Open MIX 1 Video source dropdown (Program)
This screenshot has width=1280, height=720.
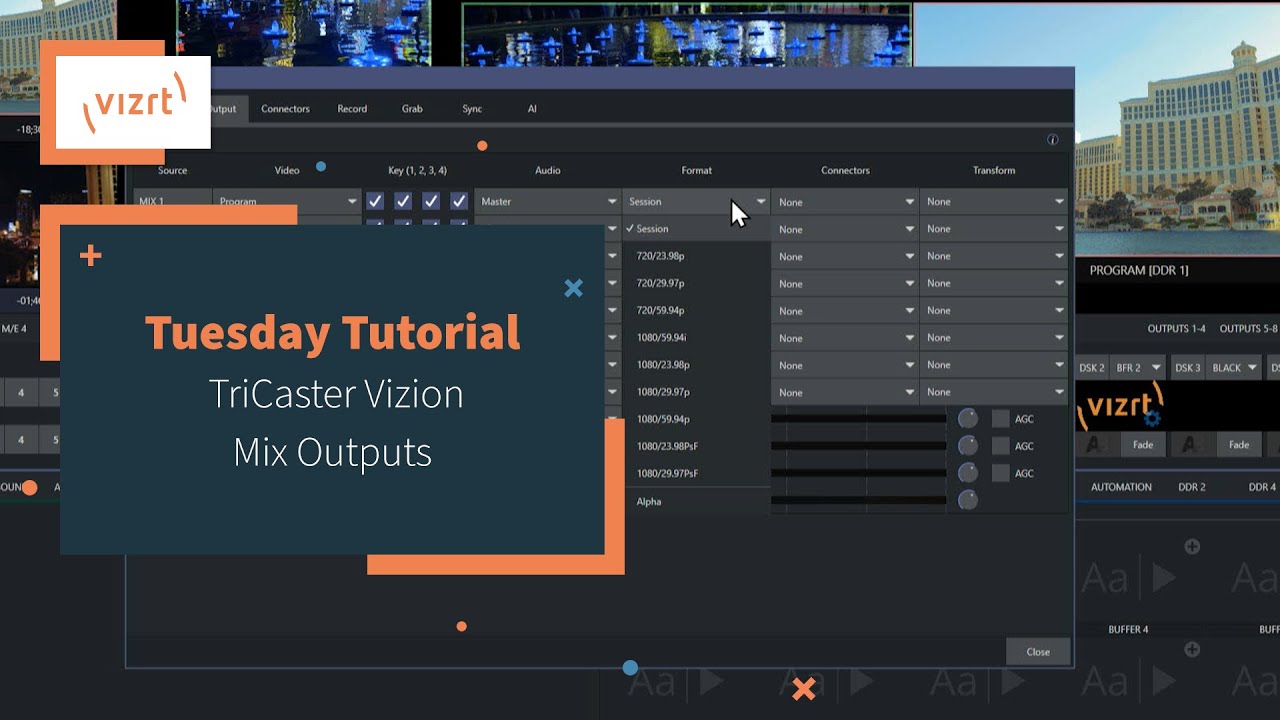[x=287, y=201]
